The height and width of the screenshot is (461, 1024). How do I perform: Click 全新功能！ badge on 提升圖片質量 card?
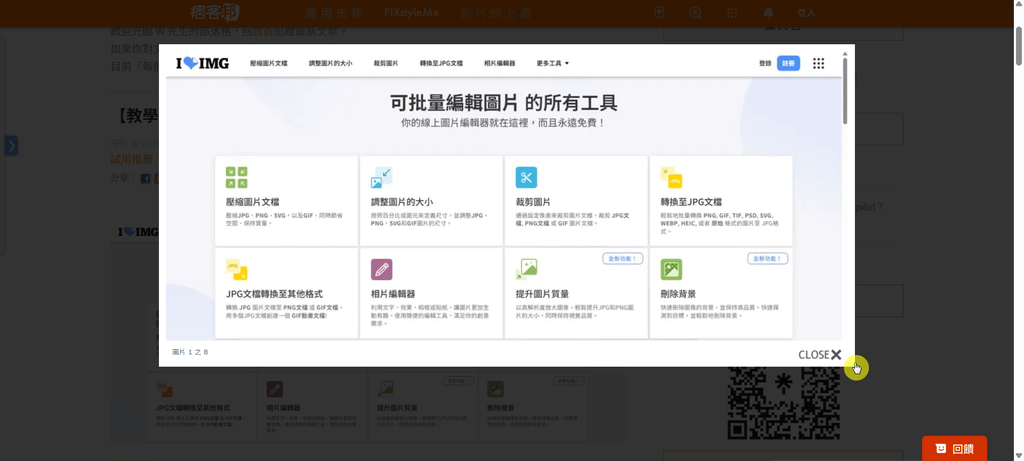pos(622,259)
